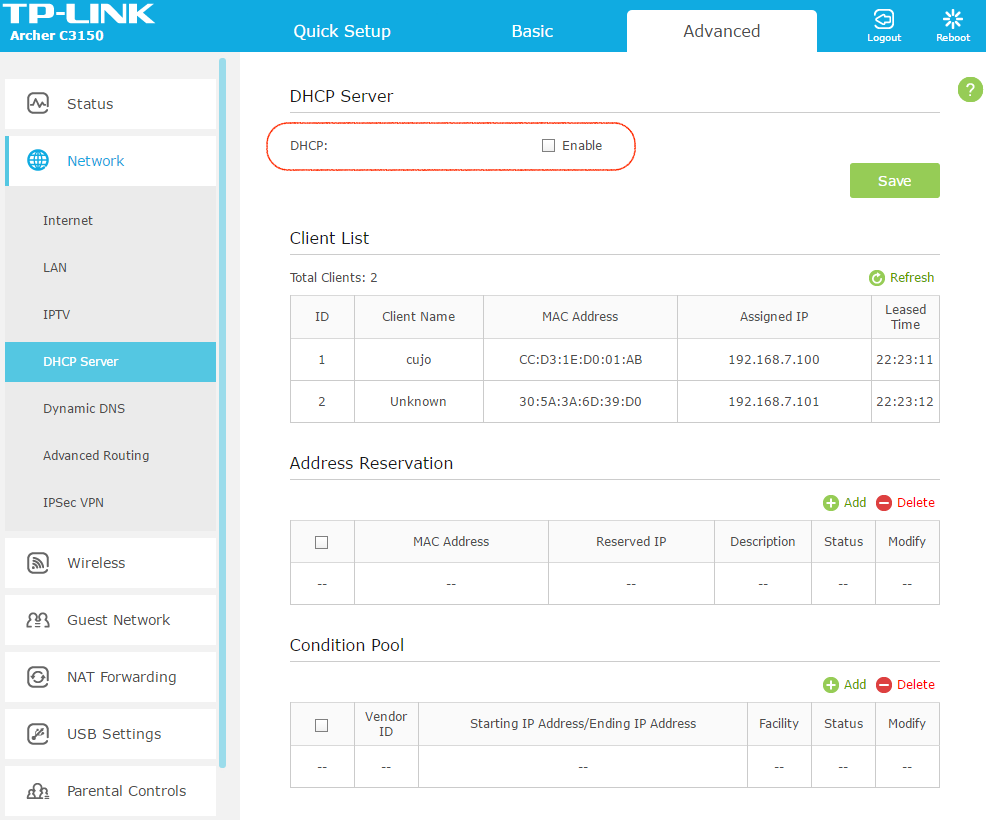Click the Client Name column header
The width and height of the screenshot is (986, 820).
419,317
